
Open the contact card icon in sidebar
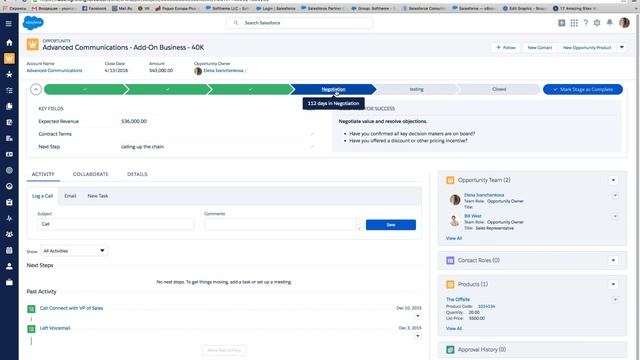[9, 154]
